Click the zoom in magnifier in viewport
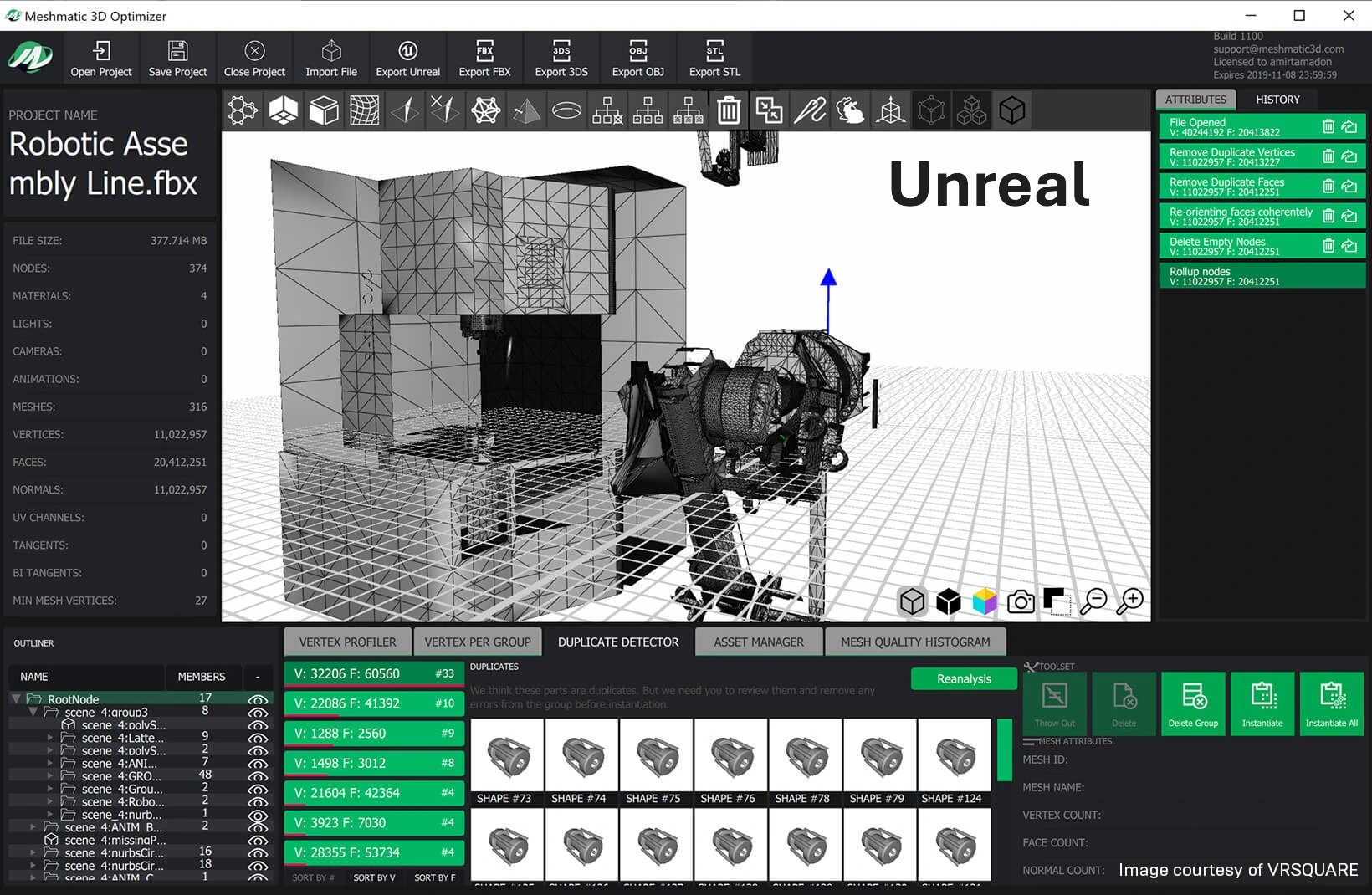The height and width of the screenshot is (895, 1372). click(1130, 601)
